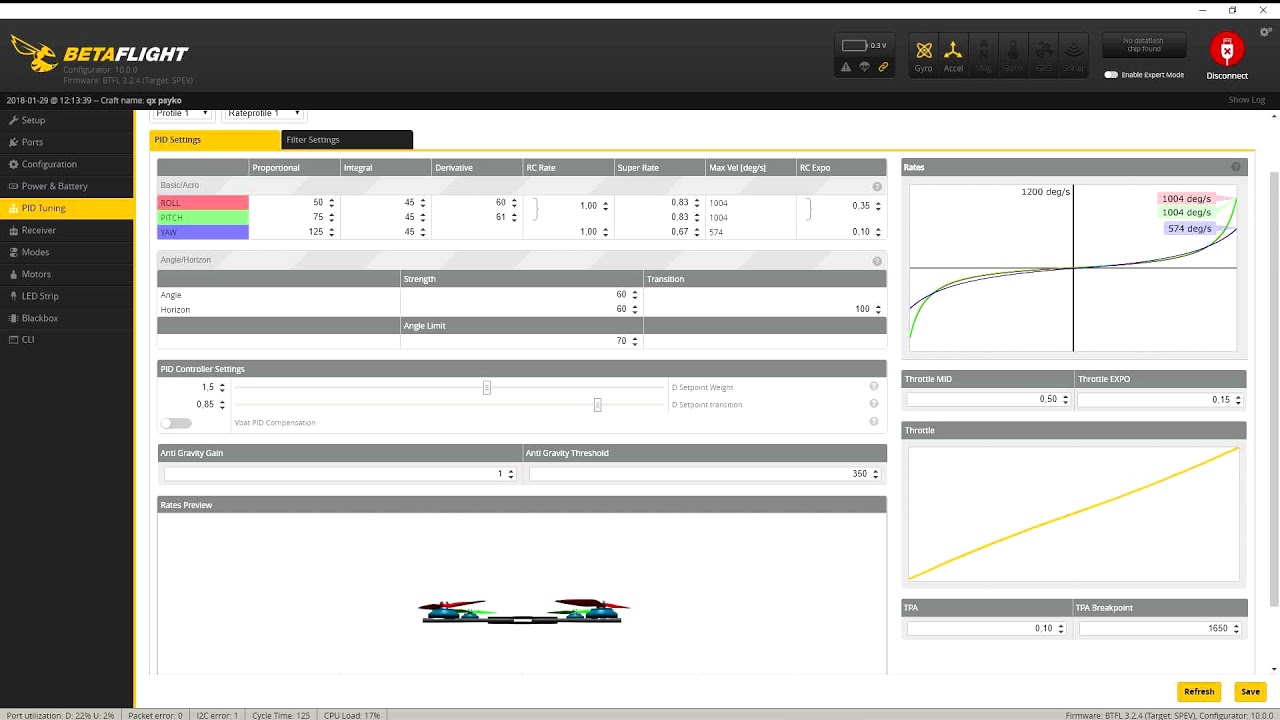Open the Motors page from the sidebar
Viewport: 1280px width, 720px height.
(66, 274)
